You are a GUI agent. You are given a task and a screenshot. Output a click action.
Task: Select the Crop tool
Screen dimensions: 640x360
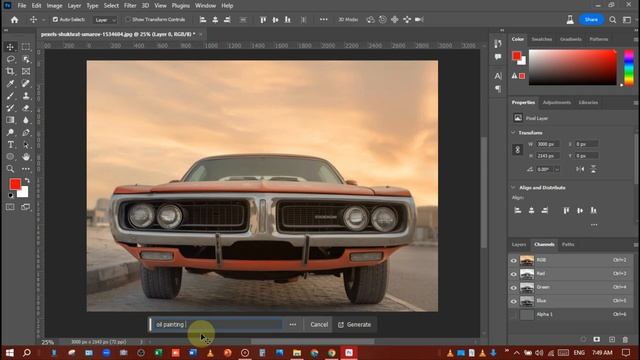(x=10, y=71)
